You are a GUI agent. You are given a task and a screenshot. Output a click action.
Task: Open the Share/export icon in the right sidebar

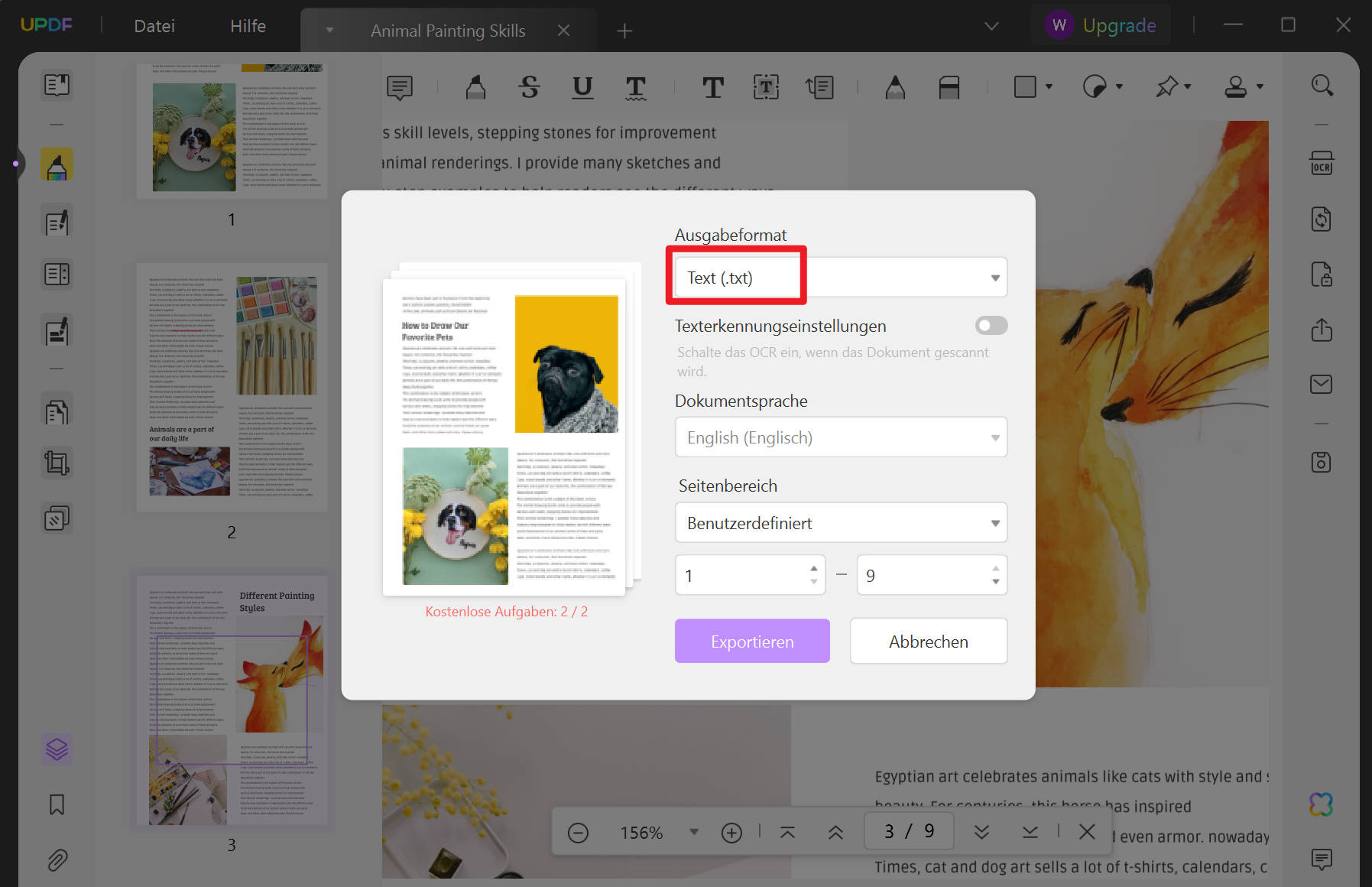click(x=1322, y=330)
